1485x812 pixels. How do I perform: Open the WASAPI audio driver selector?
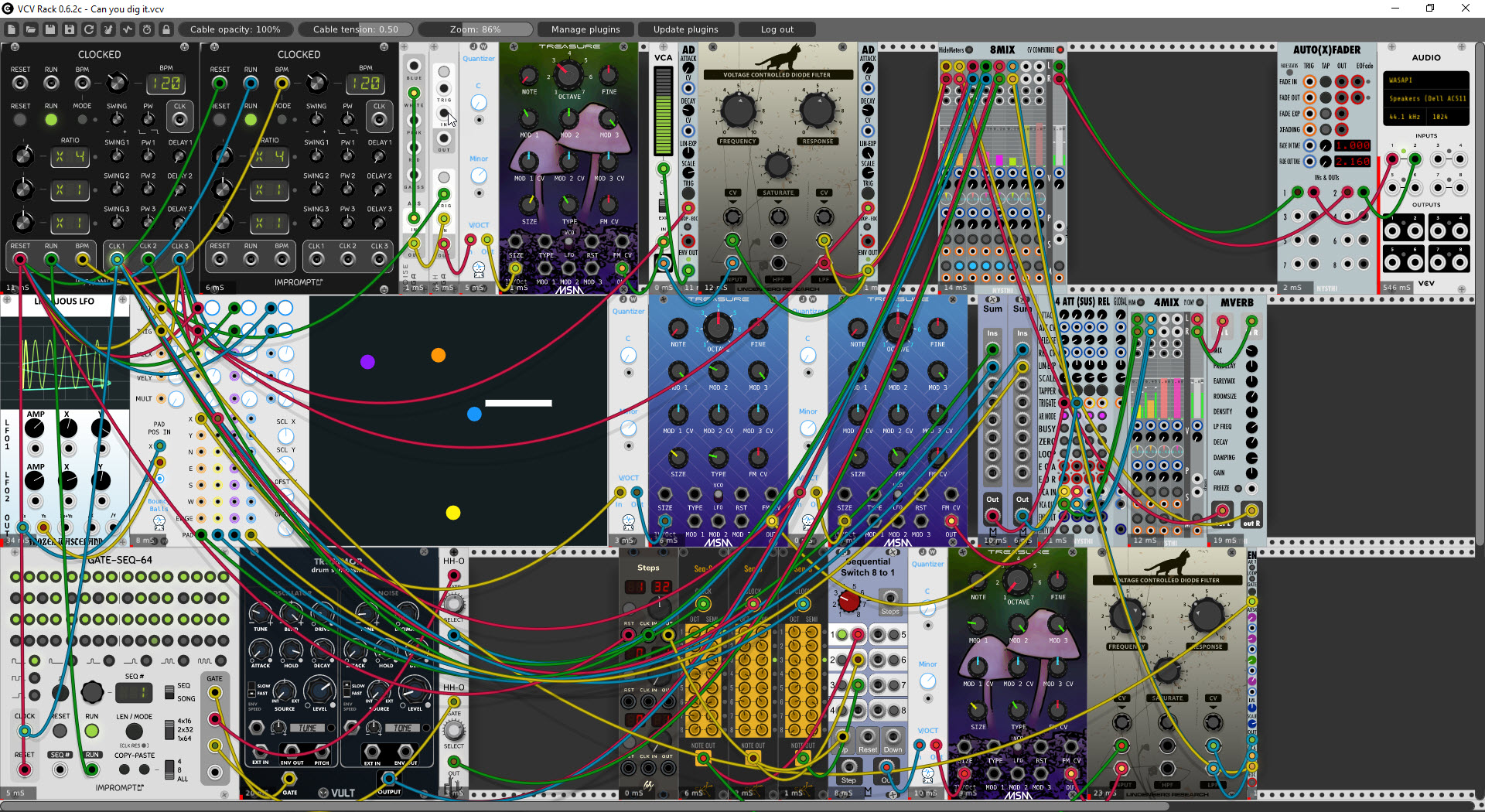coord(1425,80)
